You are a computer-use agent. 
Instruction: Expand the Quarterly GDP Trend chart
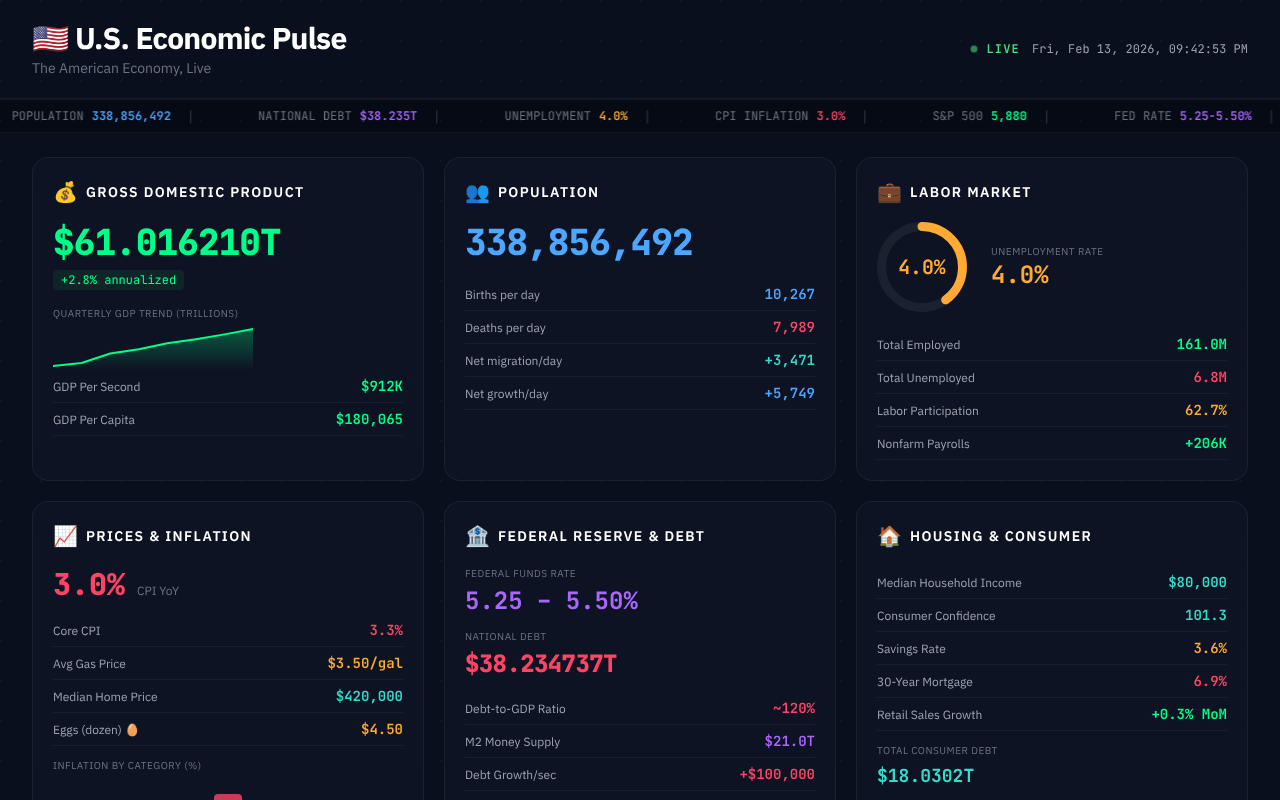coord(152,348)
